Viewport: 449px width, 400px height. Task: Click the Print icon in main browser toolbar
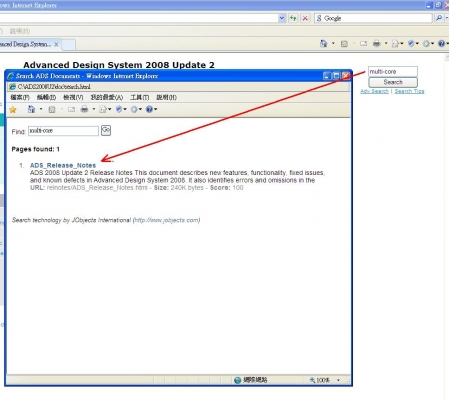coord(377,43)
